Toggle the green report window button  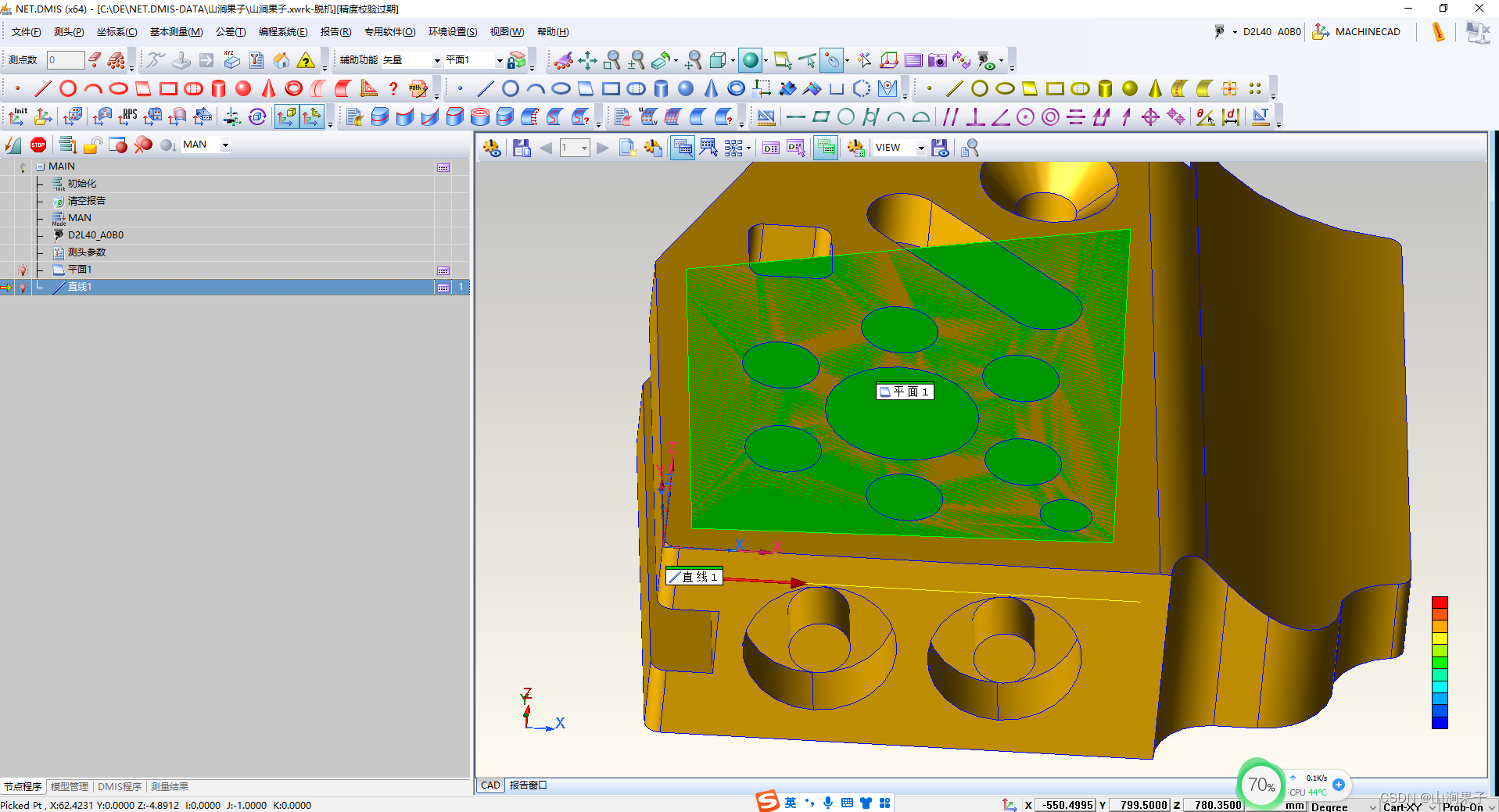coord(826,148)
